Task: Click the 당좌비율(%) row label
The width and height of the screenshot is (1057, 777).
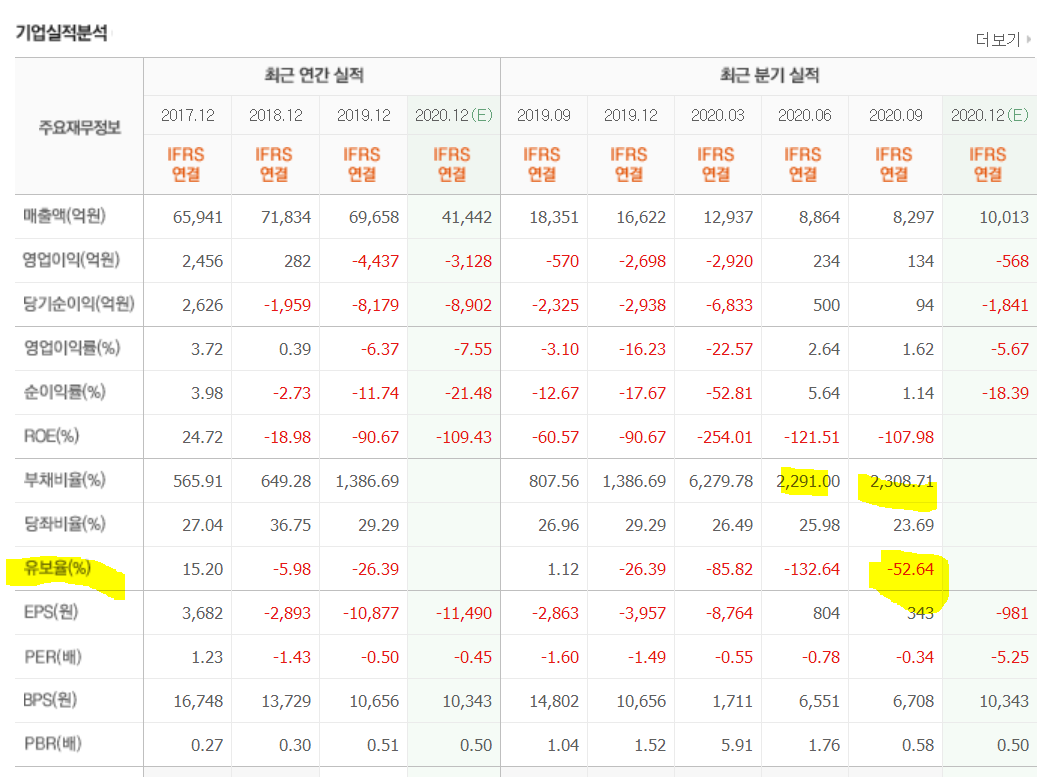Action: pyautogui.click(x=65, y=524)
